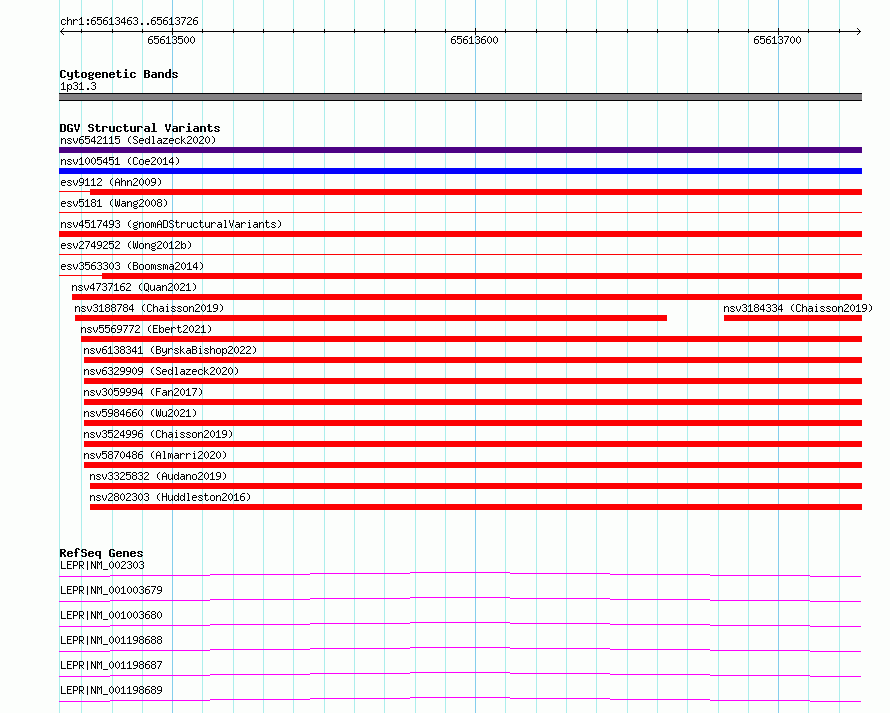Open nsv5870486 (Almarri2020) variant
The width and height of the screenshot is (890, 713).
click(x=155, y=455)
